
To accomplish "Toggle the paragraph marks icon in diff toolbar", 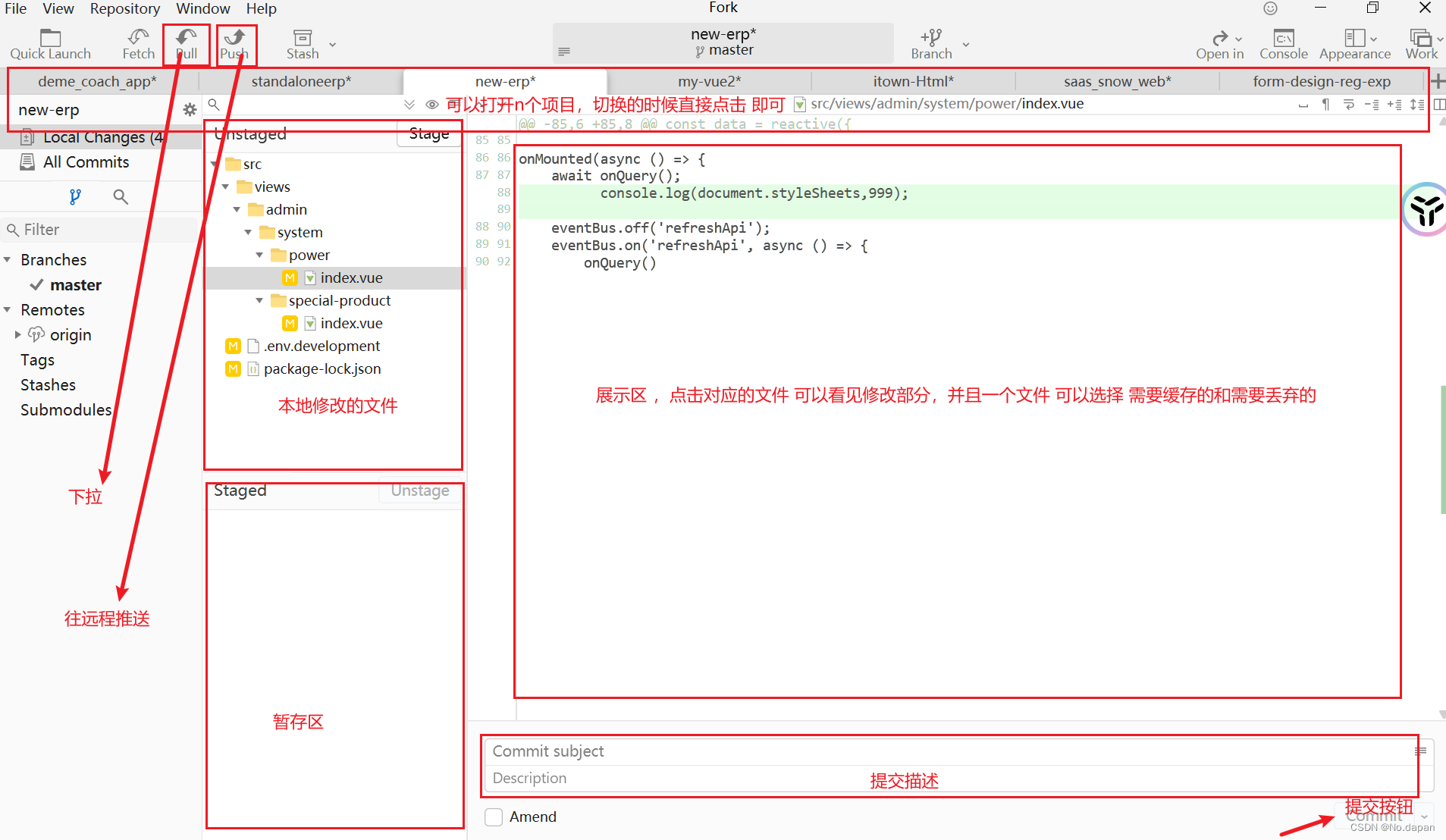I will click(1325, 105).
